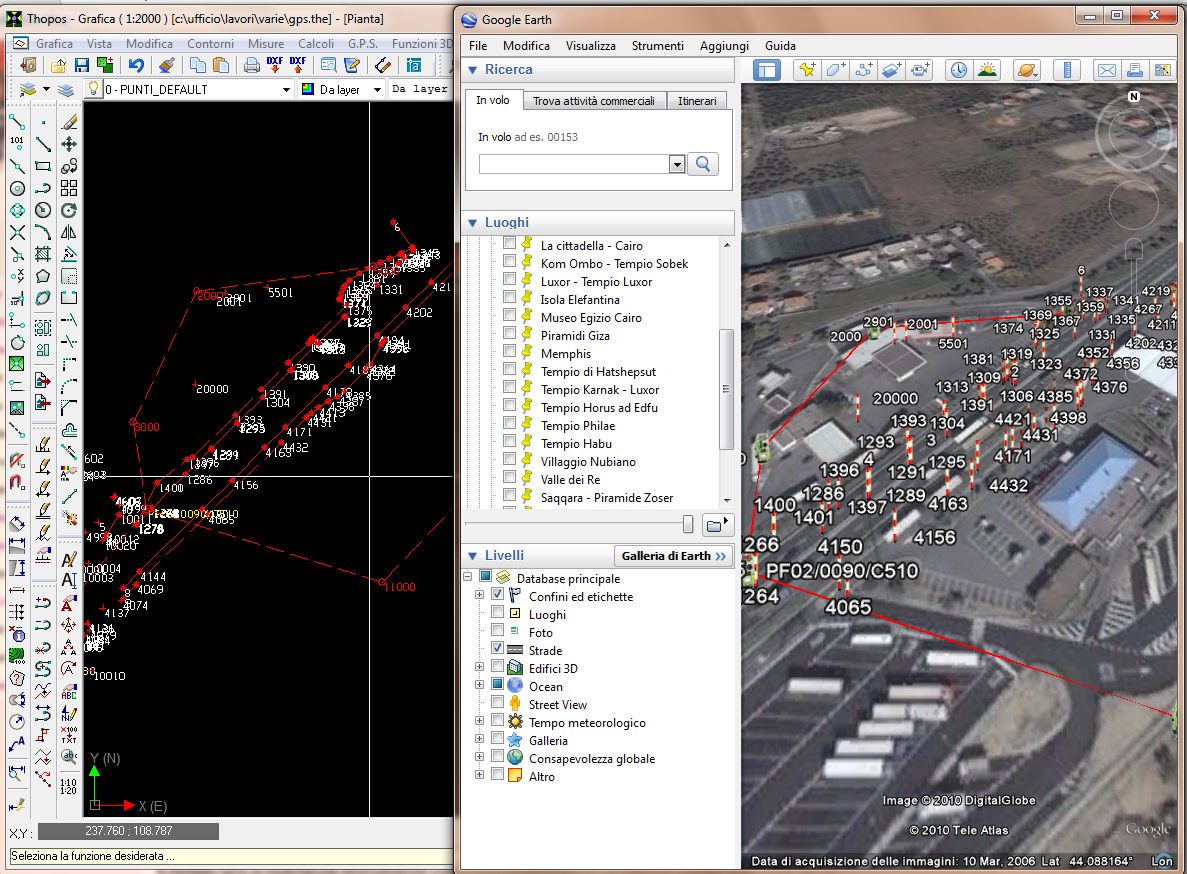This screenshot has height=874, width=1187.
Task: Click the N north compass control
Action: point(1133,96)
